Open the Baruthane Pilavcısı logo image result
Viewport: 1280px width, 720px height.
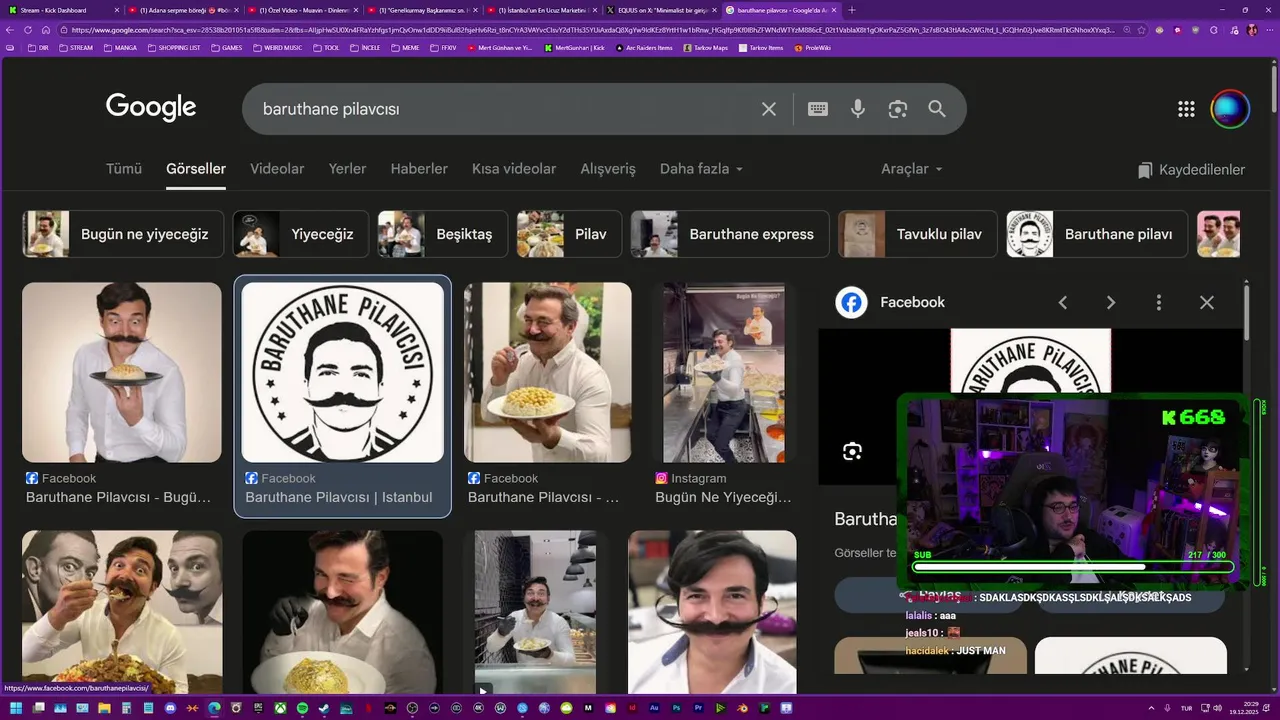coord(342,372)
